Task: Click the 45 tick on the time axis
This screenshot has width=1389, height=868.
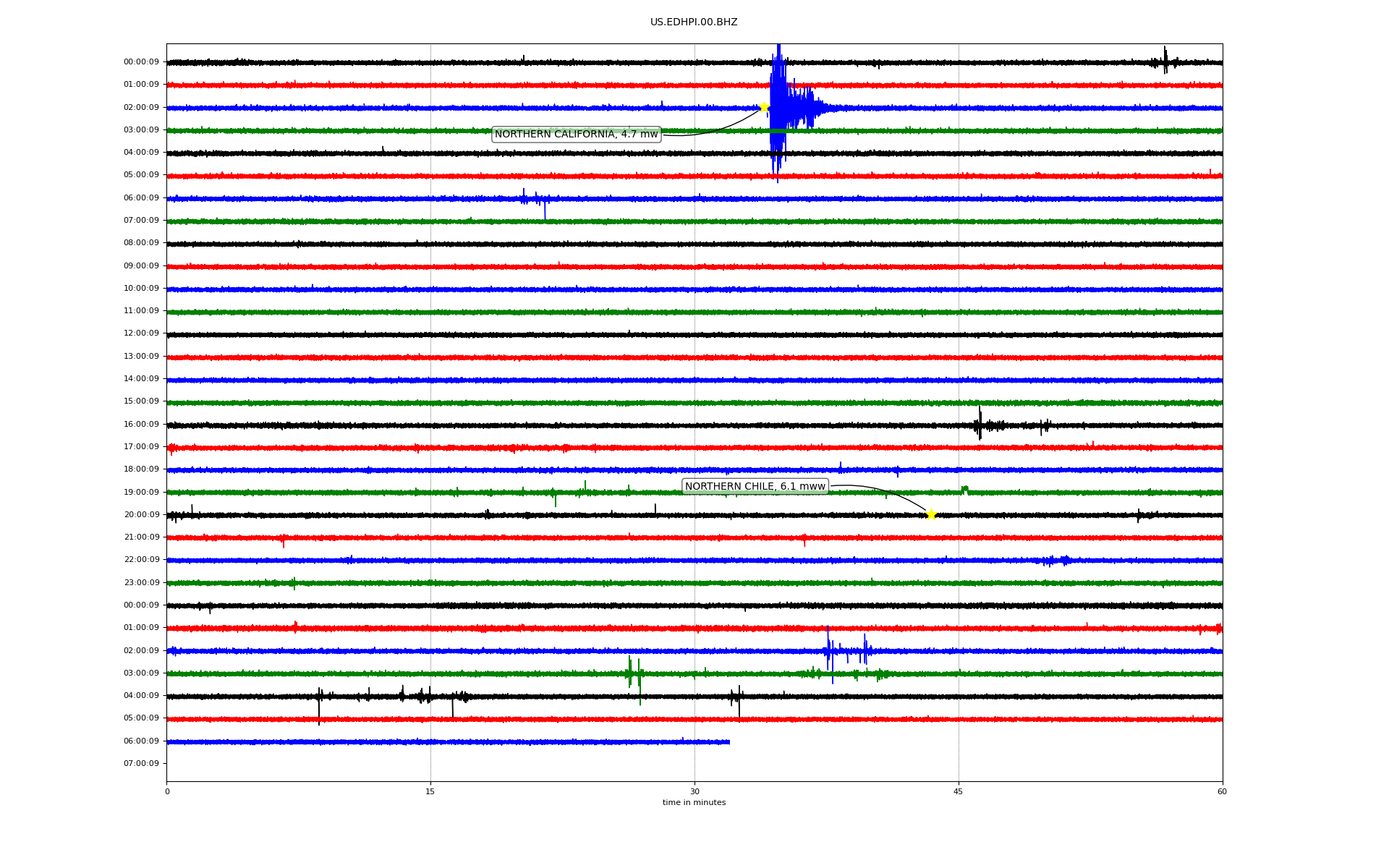Action: [959, 791]
